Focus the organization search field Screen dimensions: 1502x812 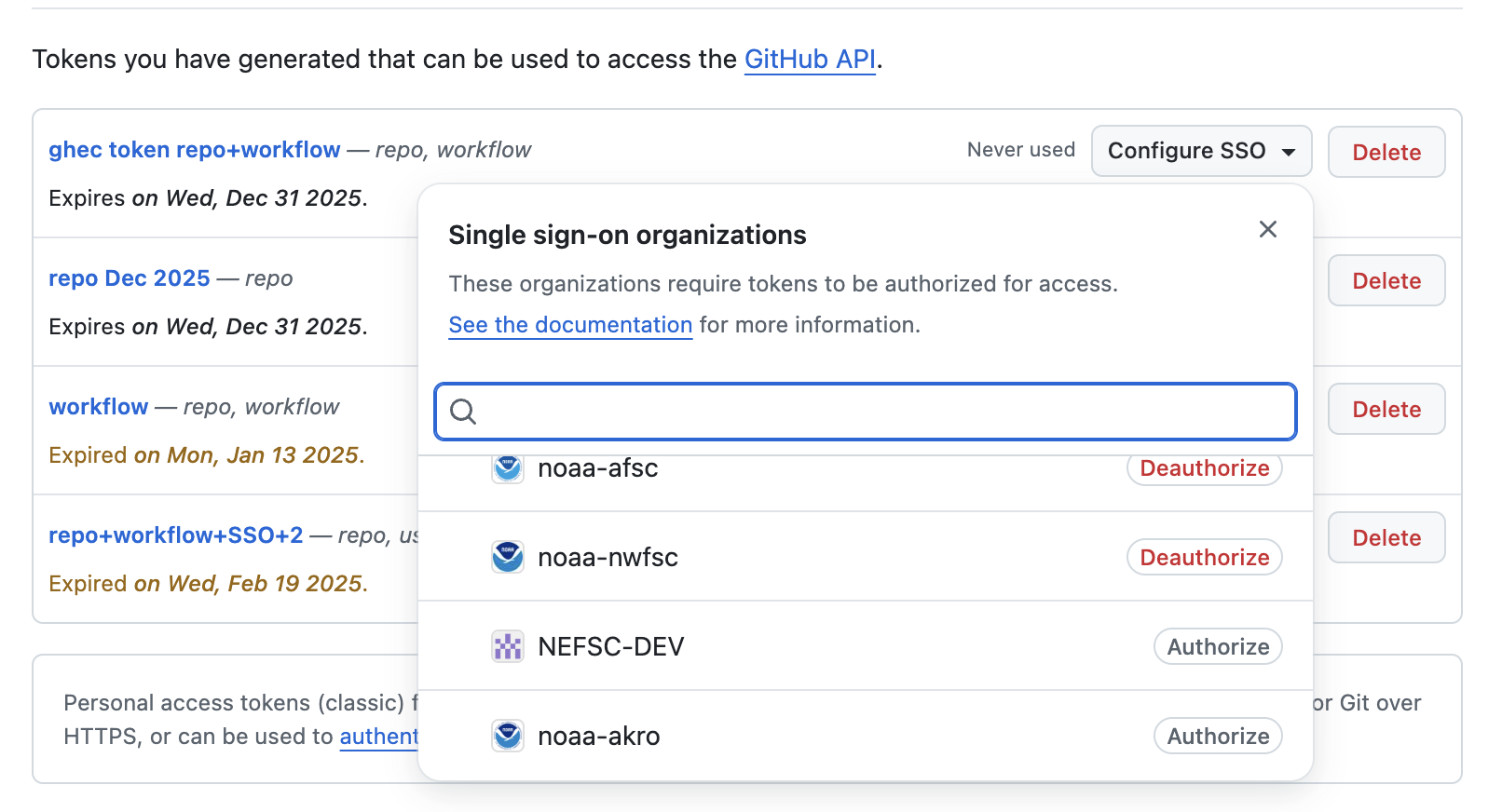866,412
